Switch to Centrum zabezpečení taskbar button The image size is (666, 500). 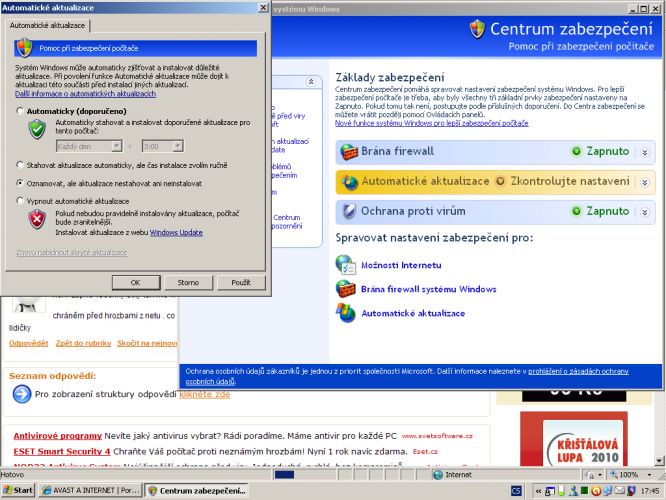(x=196, y=490)
